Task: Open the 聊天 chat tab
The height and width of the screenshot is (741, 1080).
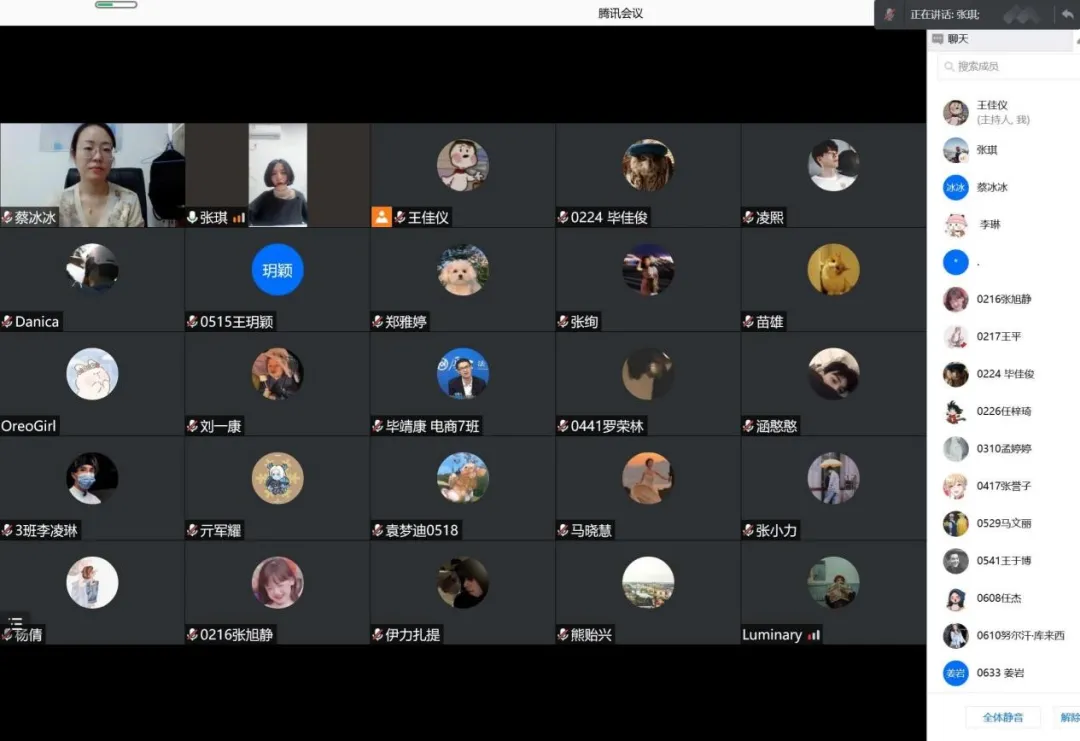Action: [x=951, y=39]
